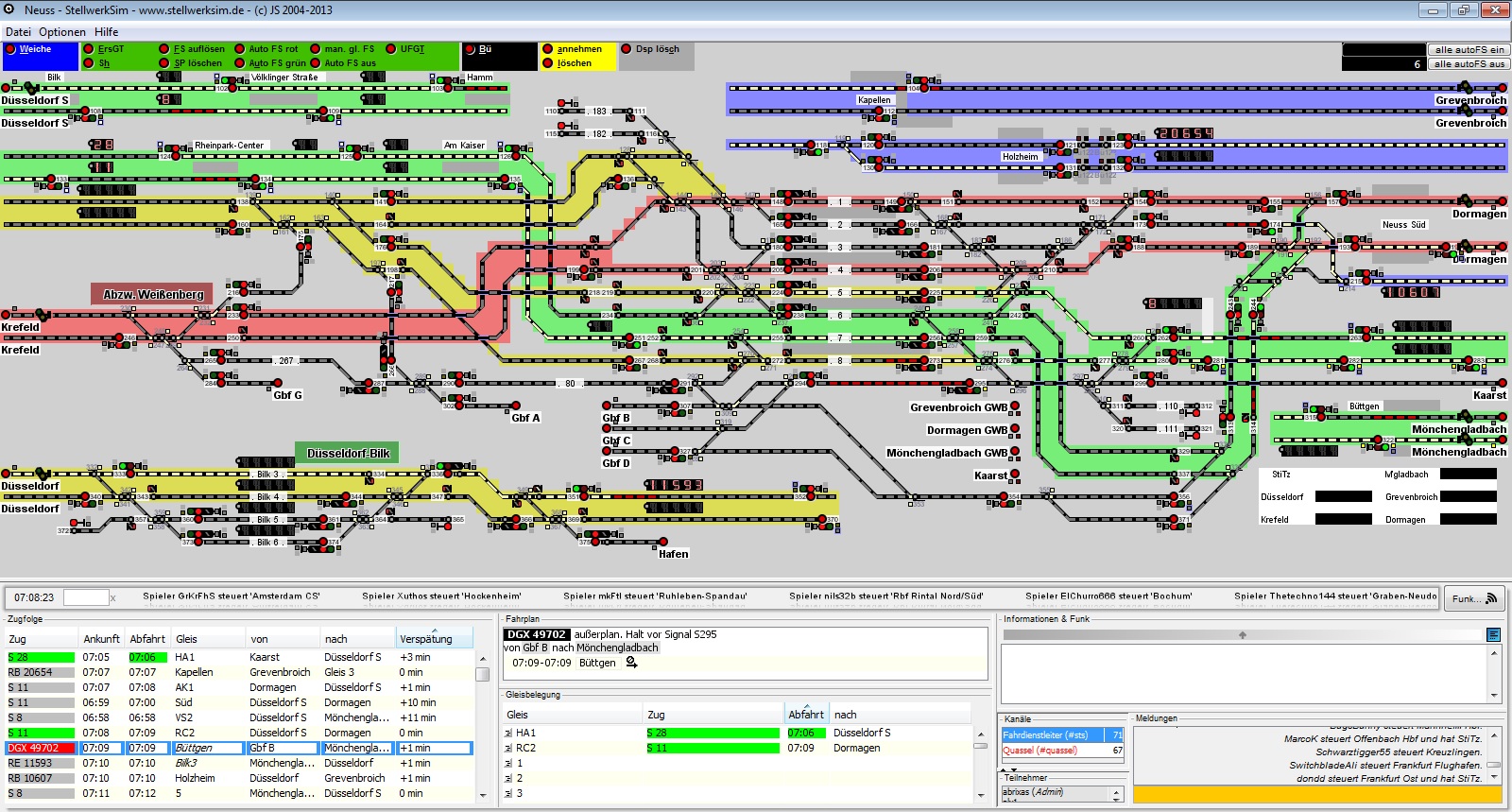Select Auto FS aus mode
This screenshot has width=1512, height=812.
pos(343,63)
